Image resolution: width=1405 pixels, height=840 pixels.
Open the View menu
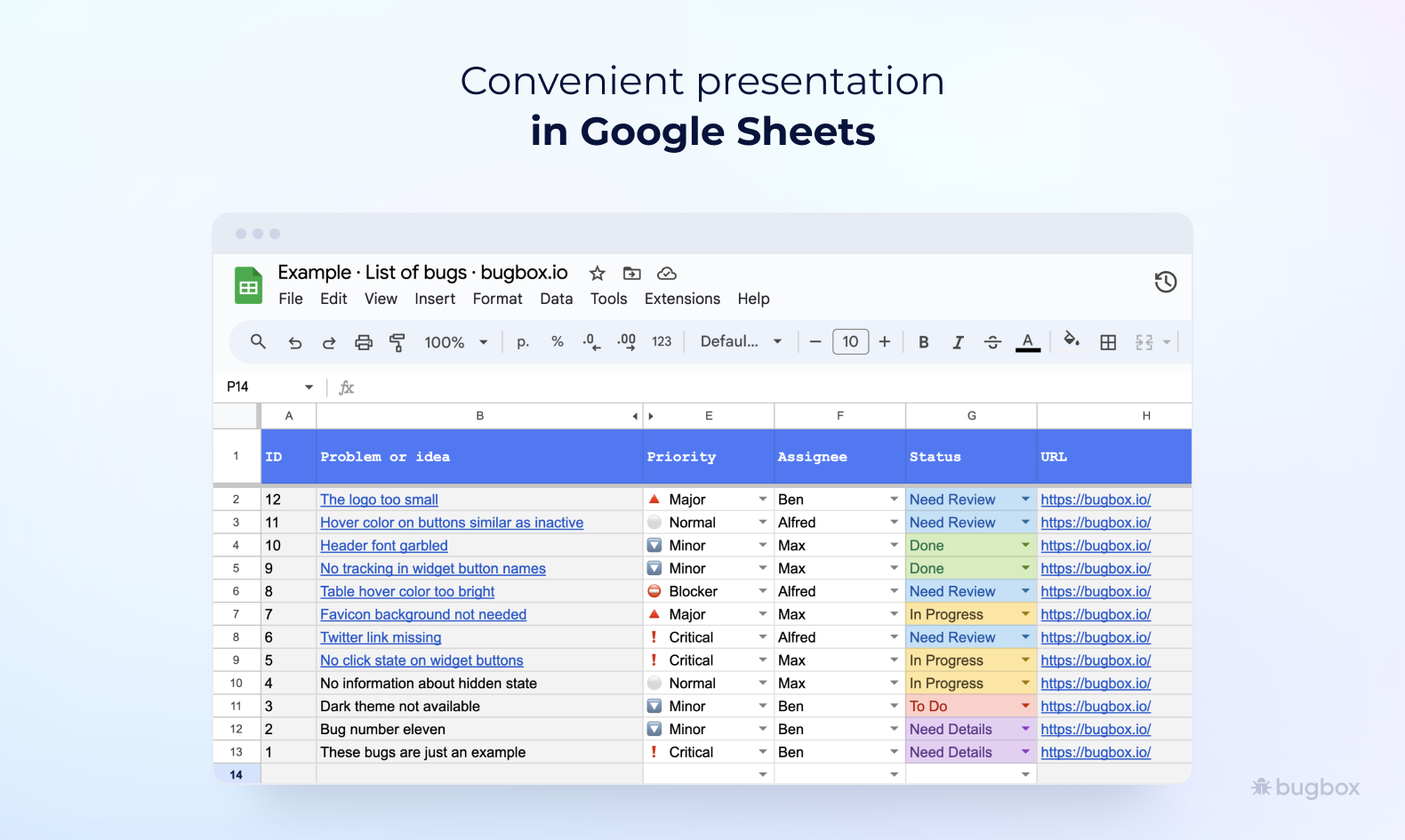tap(381, 299)
